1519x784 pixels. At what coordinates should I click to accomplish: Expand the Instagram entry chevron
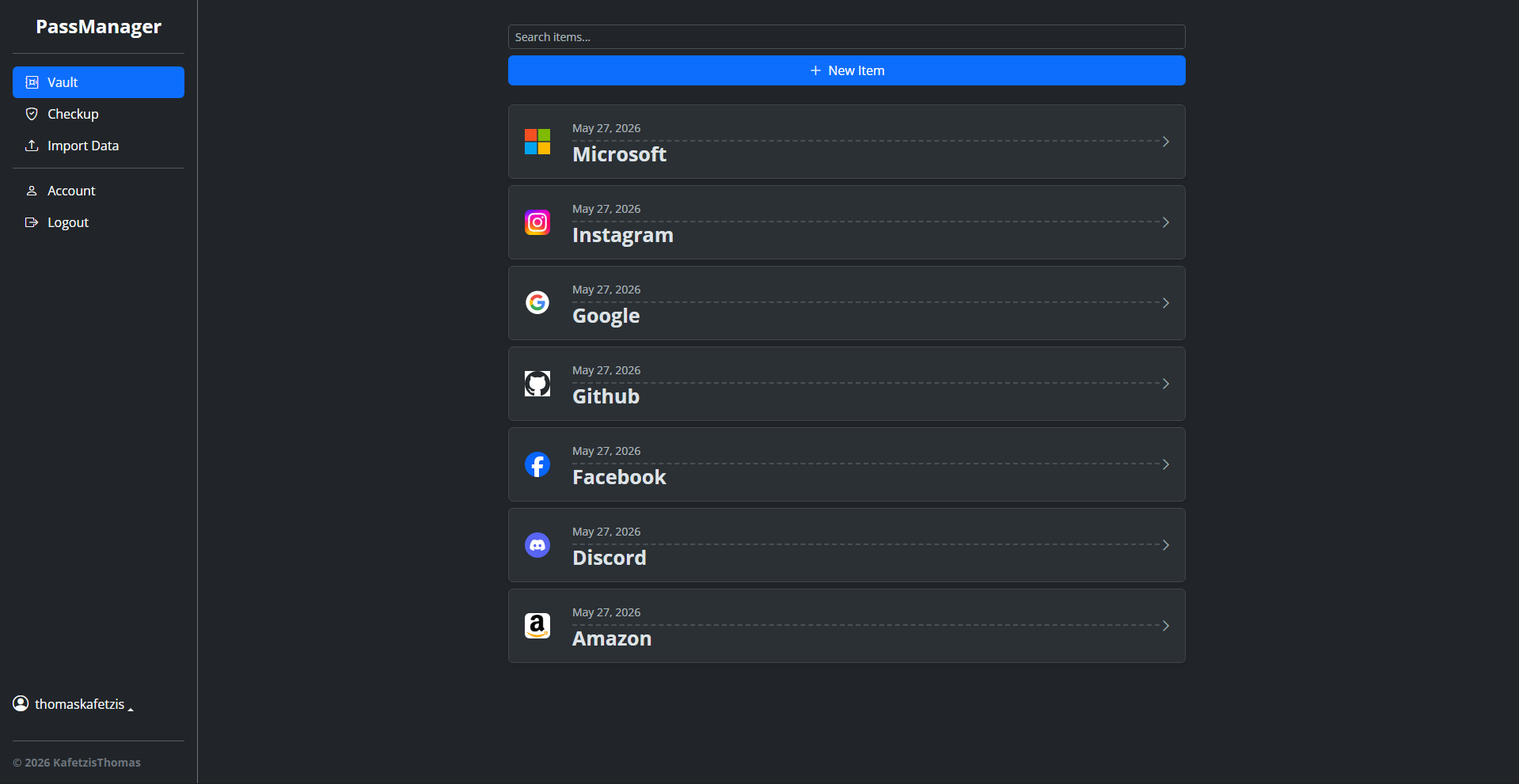tap(1165, 222)
